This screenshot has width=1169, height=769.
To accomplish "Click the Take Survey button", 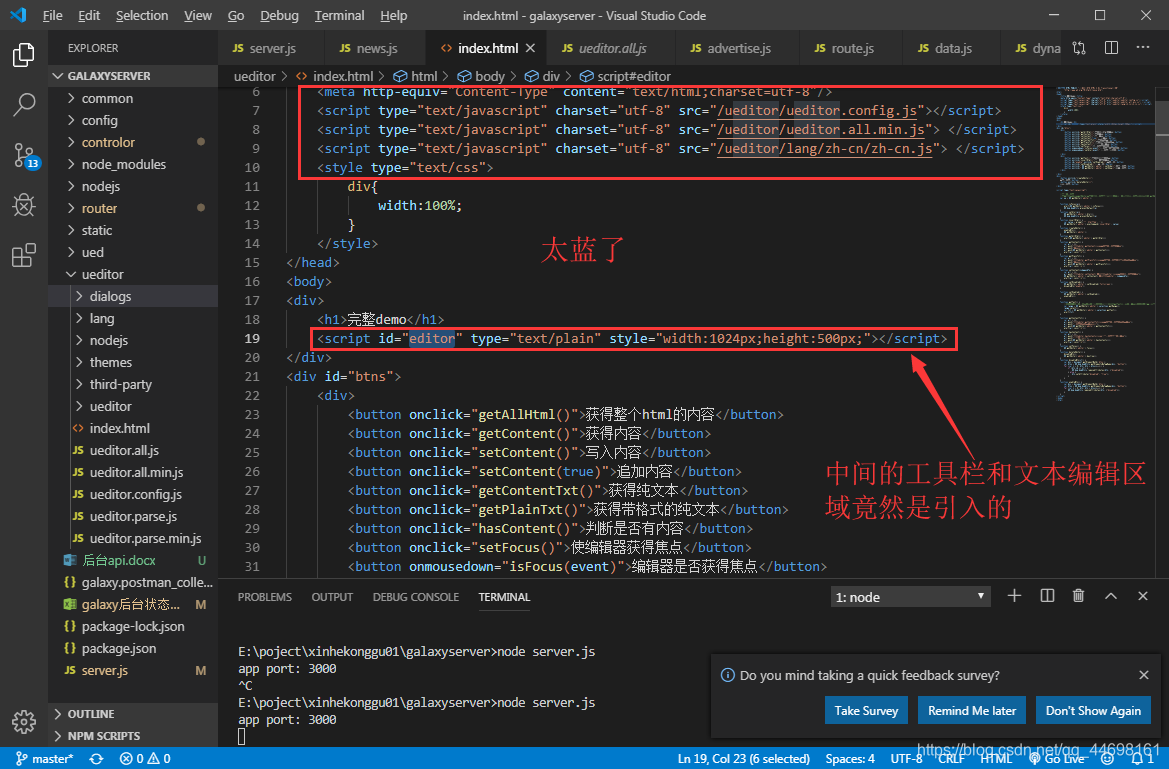I will point(866,711).
